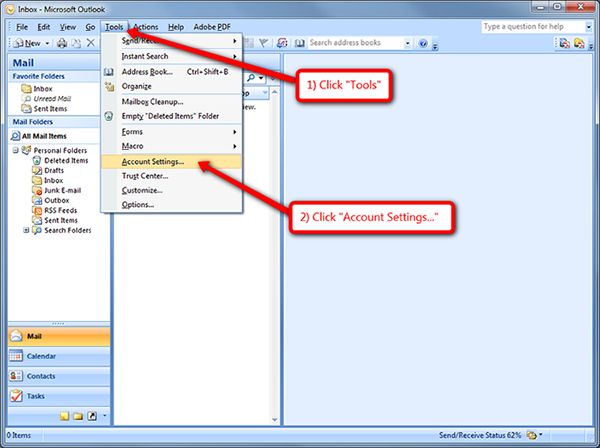This screenshot has height=448, width=600.
Task: Switch to the Contacts pane
Action: pyautogui.click(x=59, y=376)
